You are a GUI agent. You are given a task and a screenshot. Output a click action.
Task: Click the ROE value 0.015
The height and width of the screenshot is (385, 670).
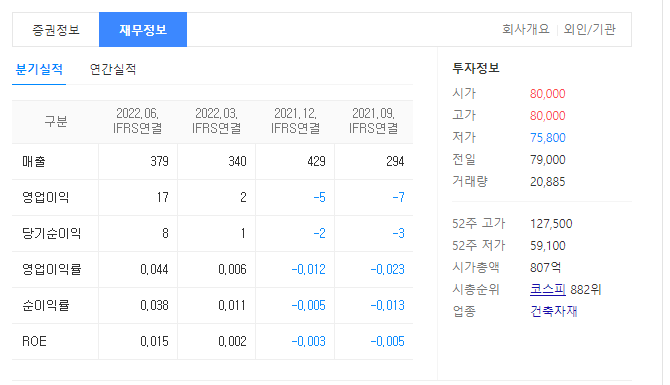tap(154, 341)
